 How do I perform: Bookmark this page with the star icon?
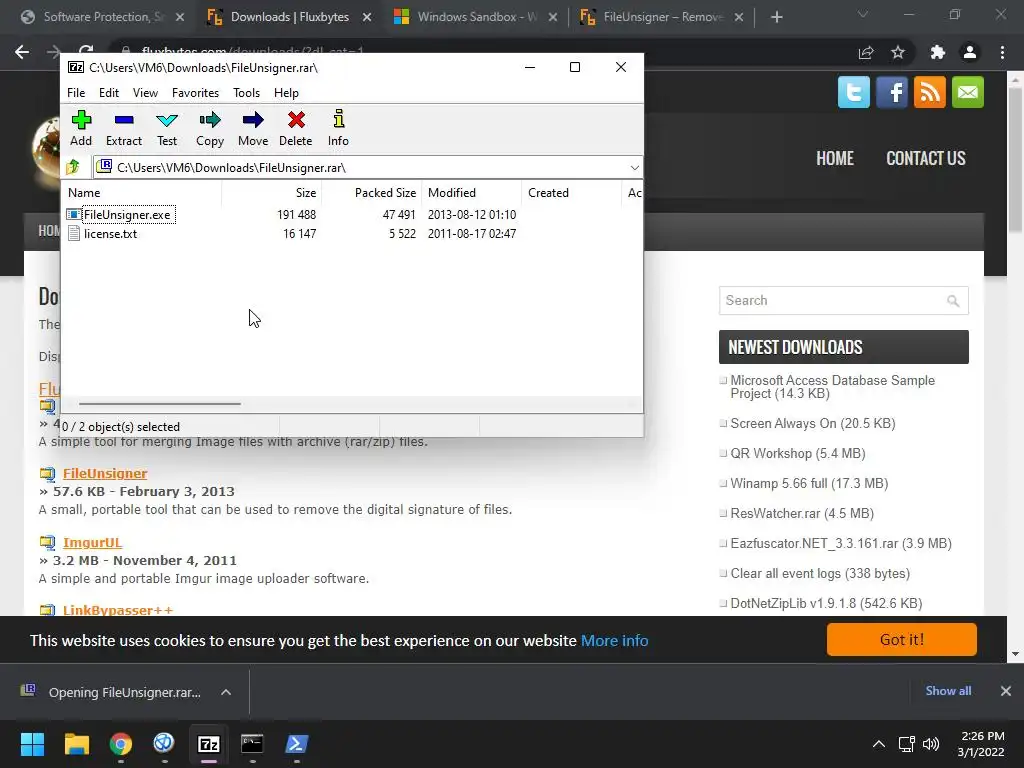(898, 52)
